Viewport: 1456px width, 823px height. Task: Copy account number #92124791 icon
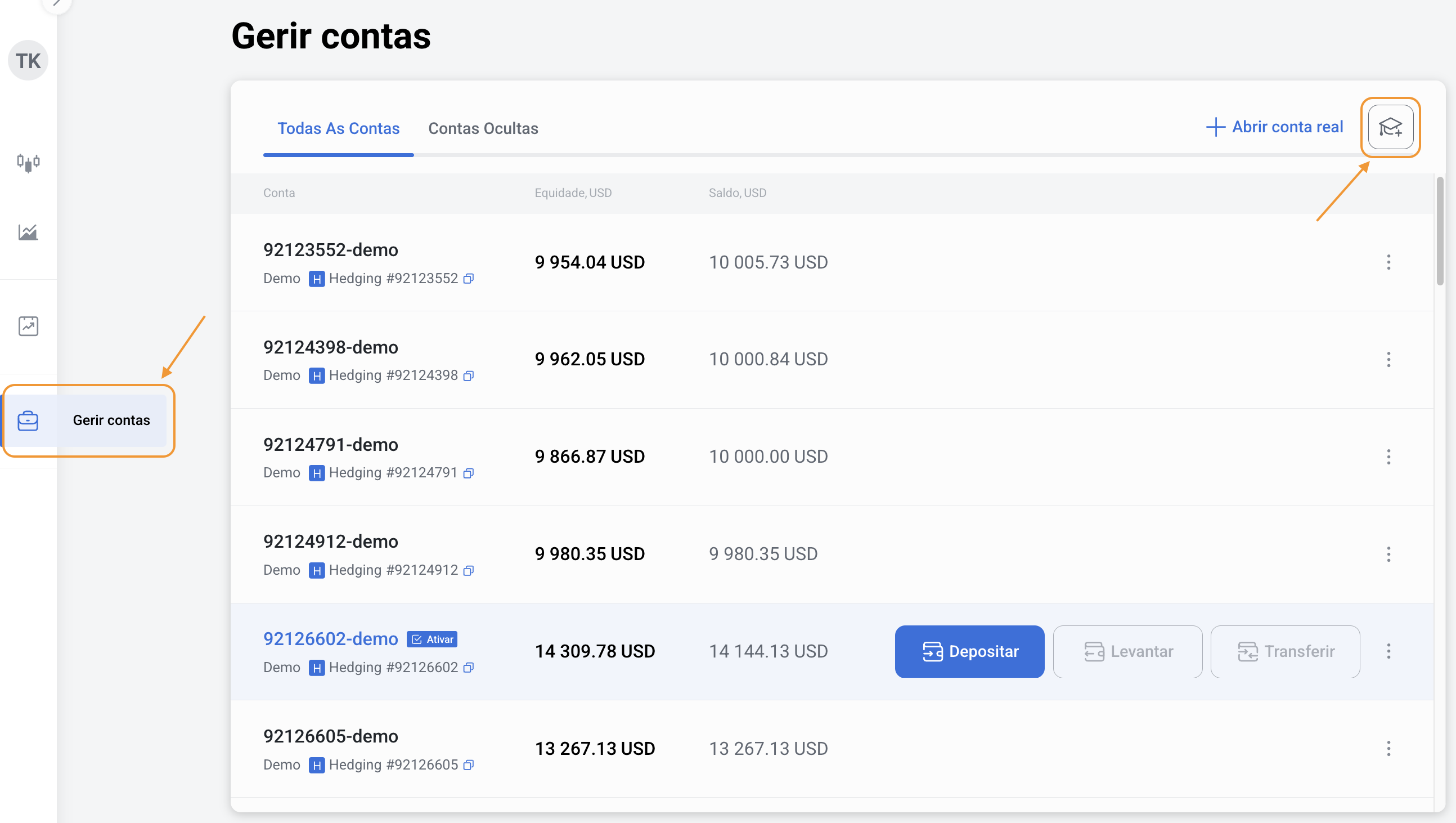click(x=469, y=473)
